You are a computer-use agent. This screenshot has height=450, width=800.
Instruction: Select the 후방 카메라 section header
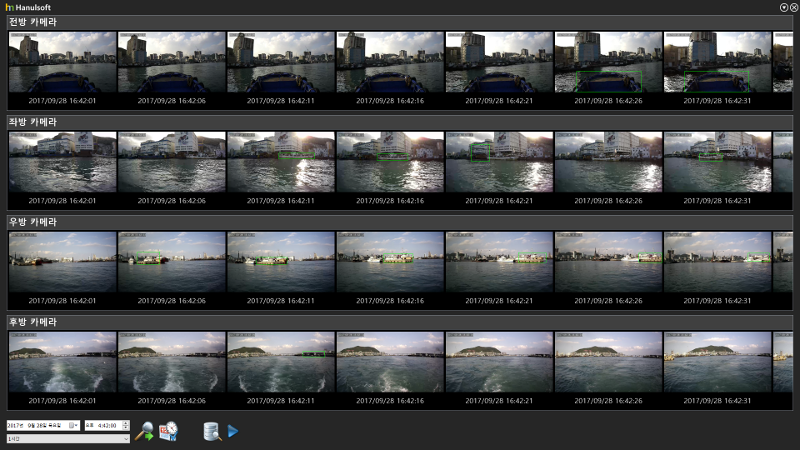point(33,322)
